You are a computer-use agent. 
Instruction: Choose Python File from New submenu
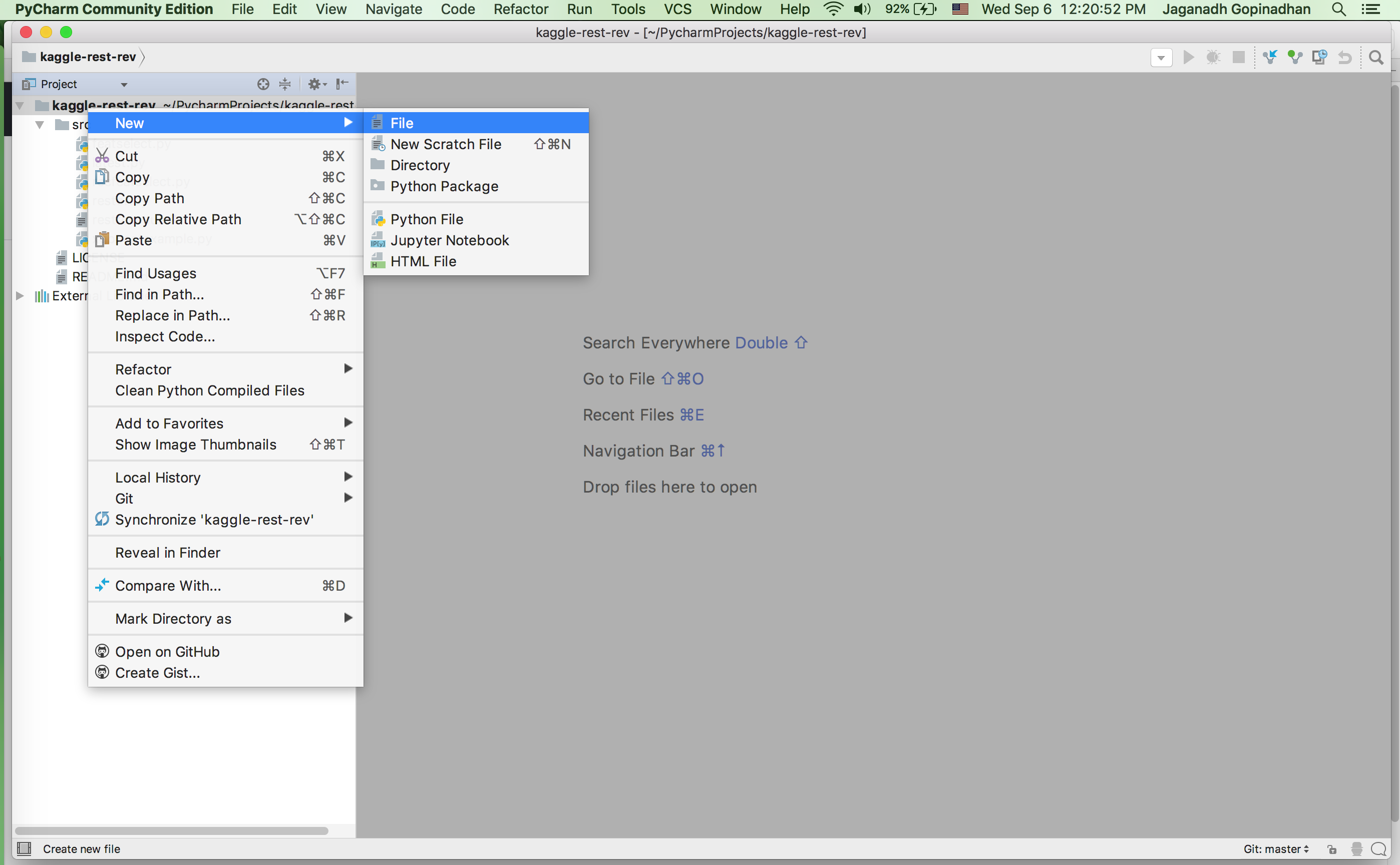[x=427, y=219]
